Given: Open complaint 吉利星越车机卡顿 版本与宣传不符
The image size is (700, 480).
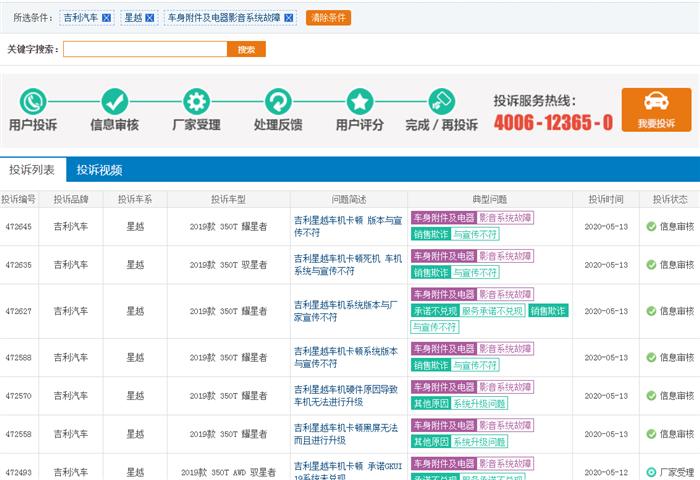Looking at the screenshot, I should coord(348,226).
